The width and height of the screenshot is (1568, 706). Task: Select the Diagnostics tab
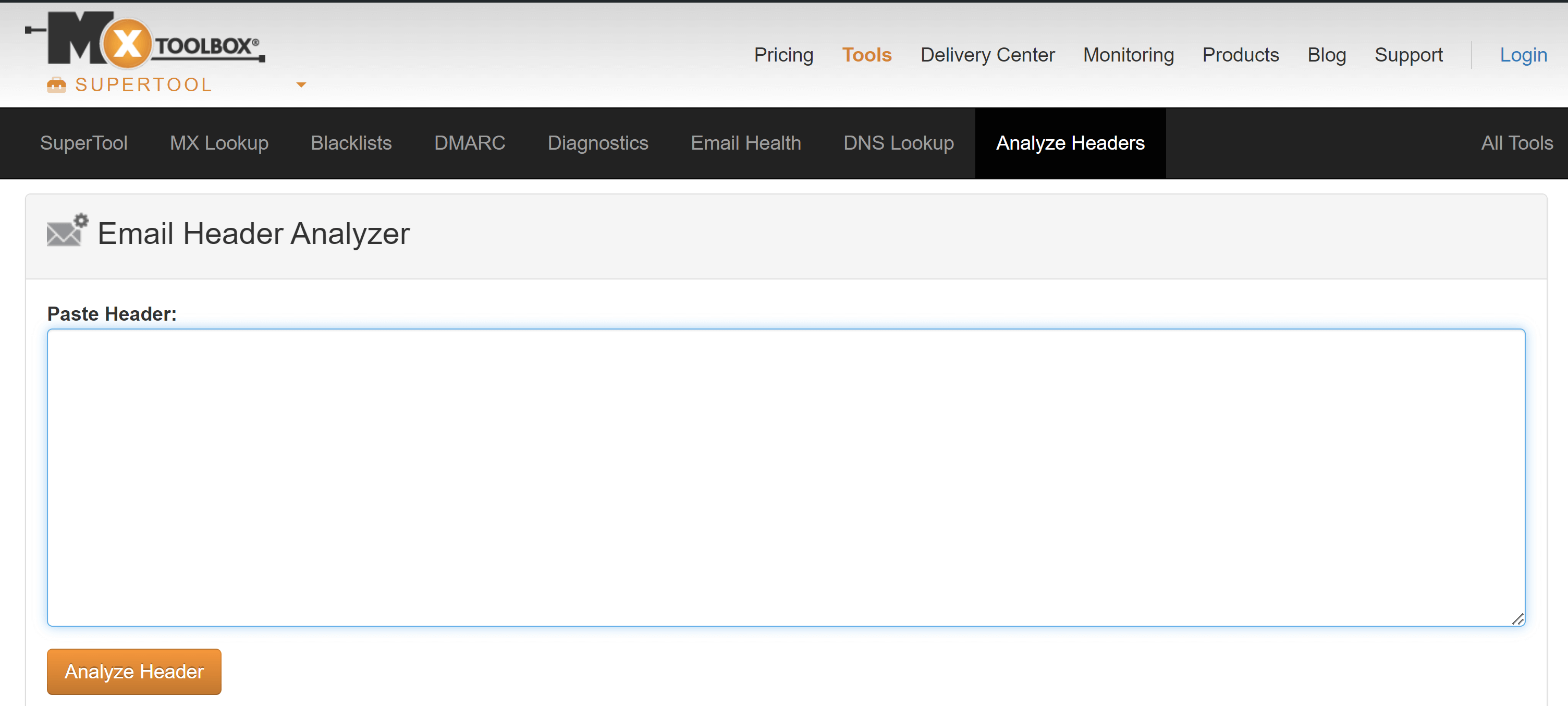coord(598,143)
